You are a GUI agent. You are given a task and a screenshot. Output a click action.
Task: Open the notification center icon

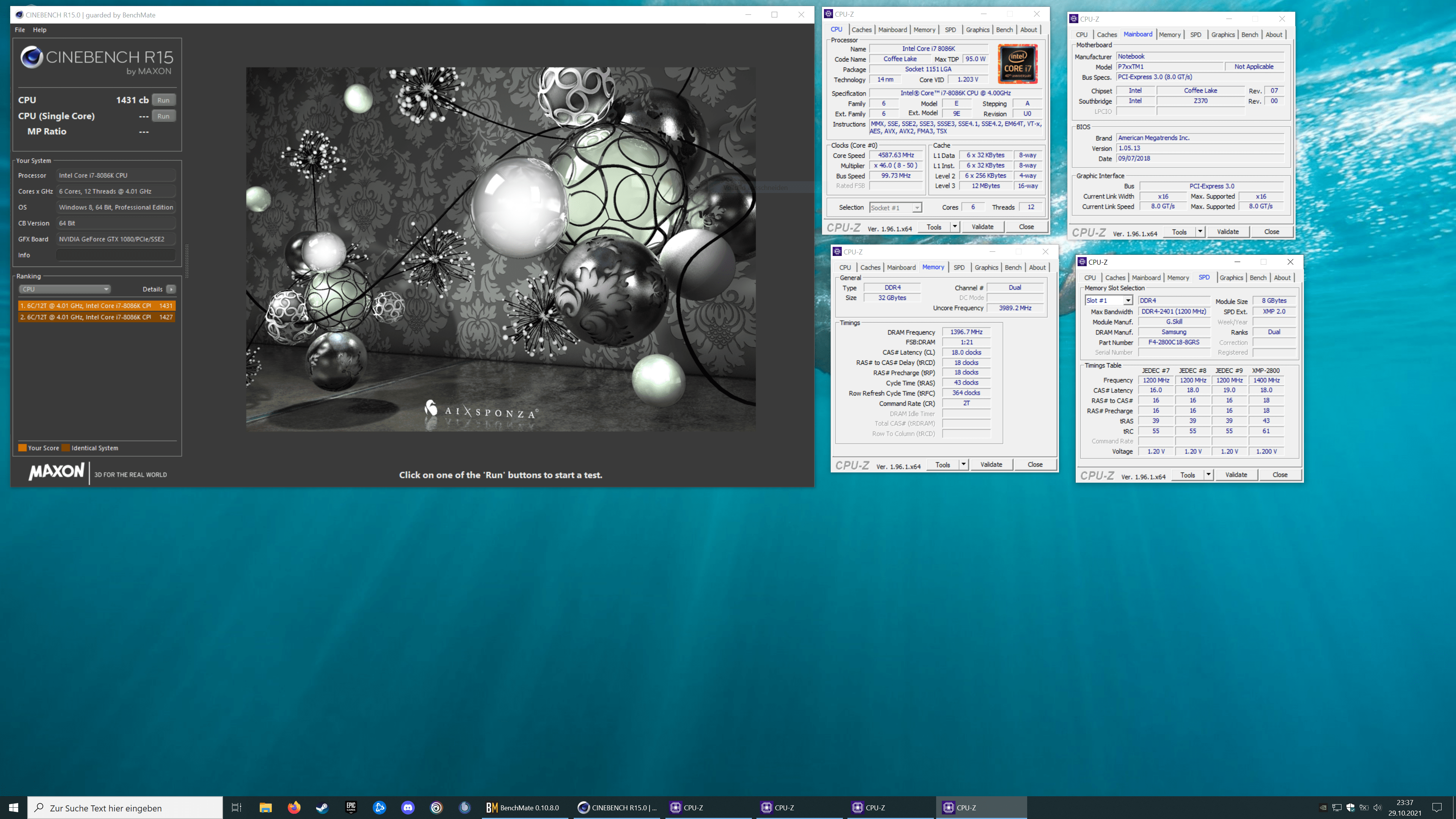(x=1437, y=808)
